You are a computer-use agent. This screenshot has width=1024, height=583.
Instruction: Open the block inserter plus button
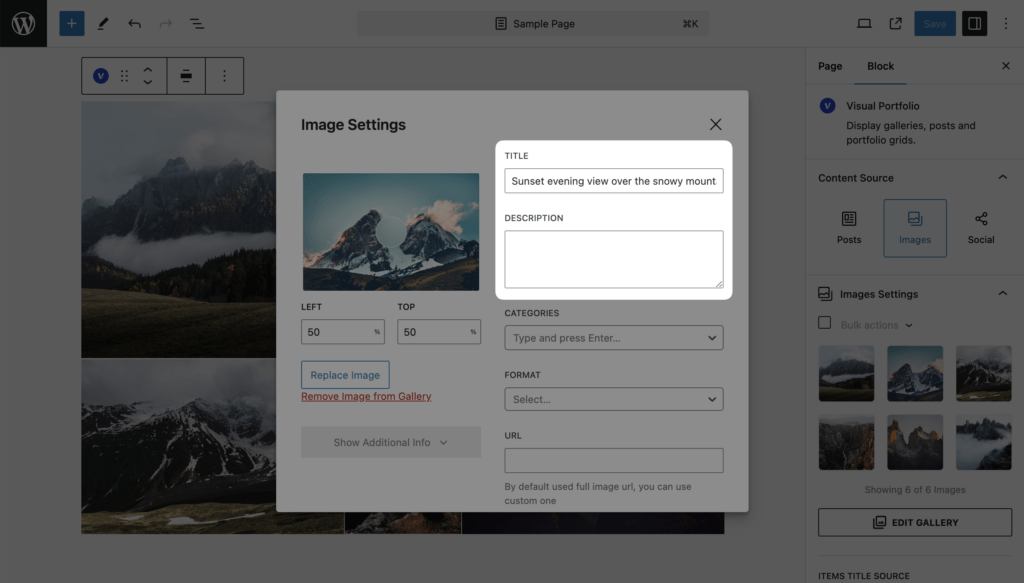[x=72, y=24]
